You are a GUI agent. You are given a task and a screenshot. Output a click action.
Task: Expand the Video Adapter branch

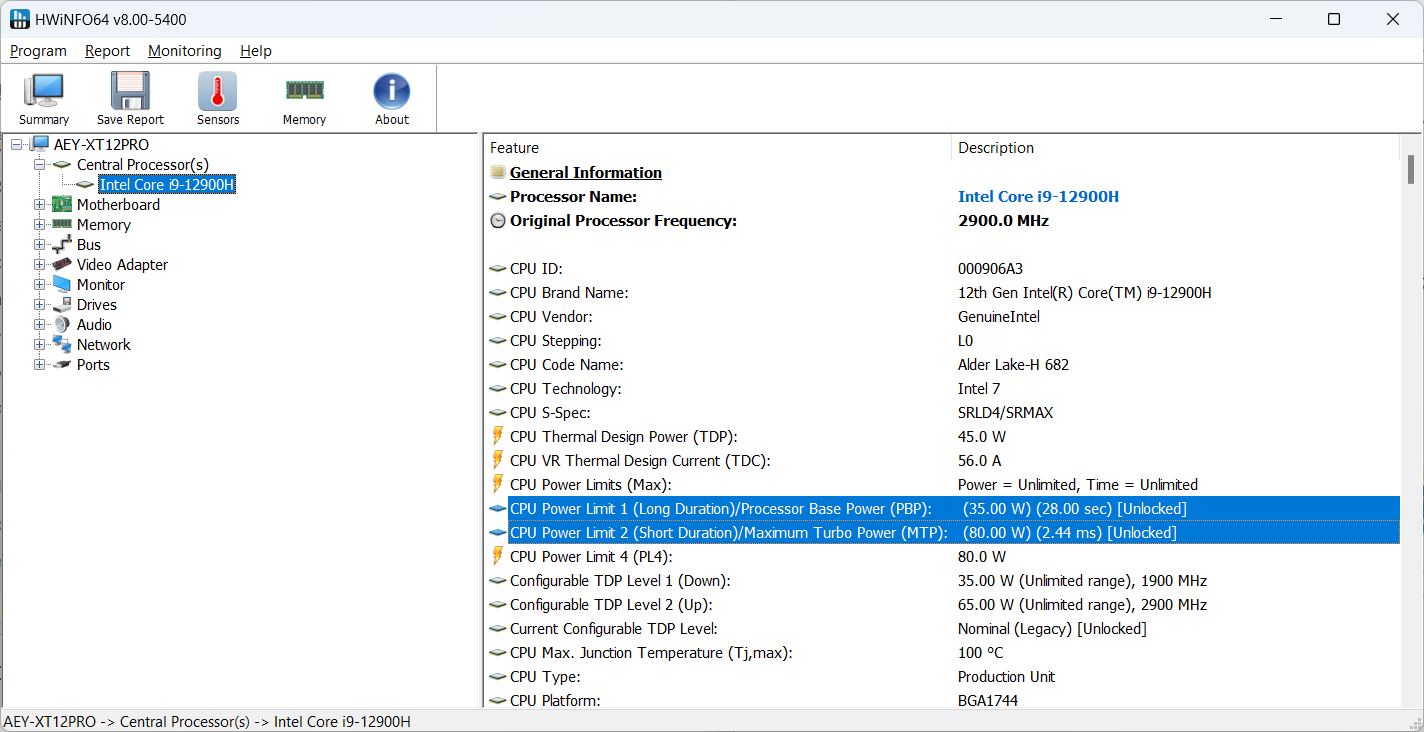coord(39,265)
